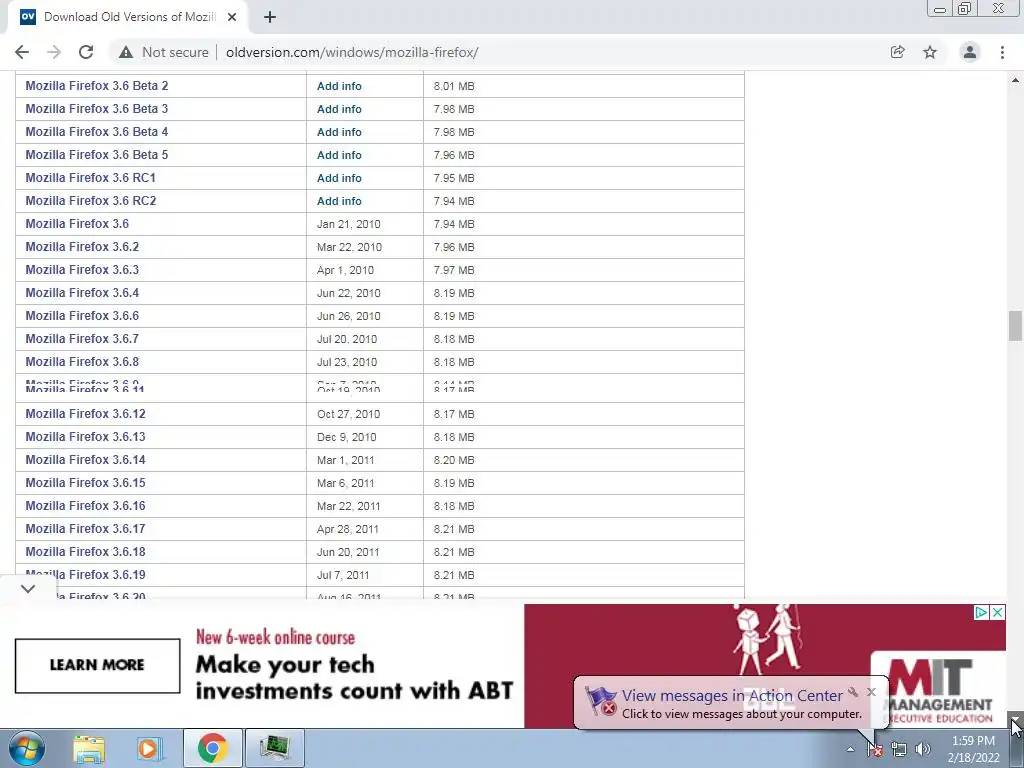Click the browser forward arrow
Image resolution: width=1024 pixels, height=768 pixels.
pyautogui.click(x=54, y=52)
